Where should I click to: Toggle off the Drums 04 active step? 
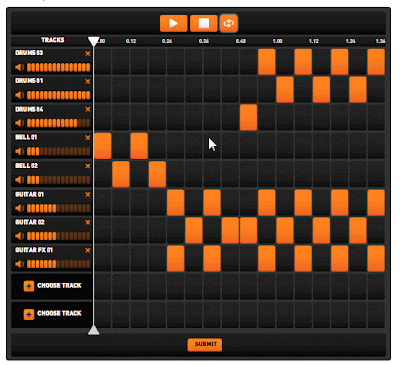pos(248,117)
